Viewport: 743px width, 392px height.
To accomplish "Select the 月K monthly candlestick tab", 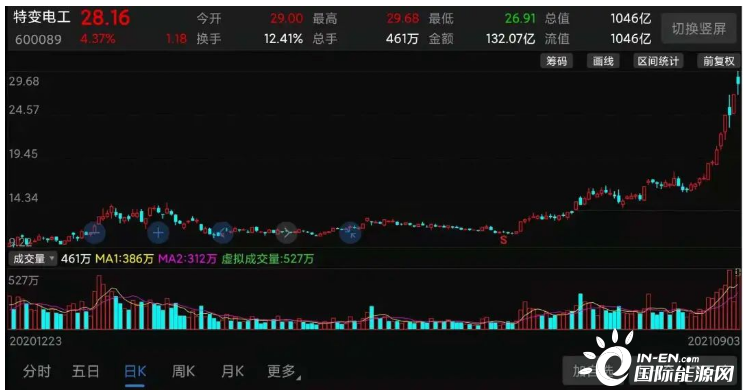I will point(232,371).
